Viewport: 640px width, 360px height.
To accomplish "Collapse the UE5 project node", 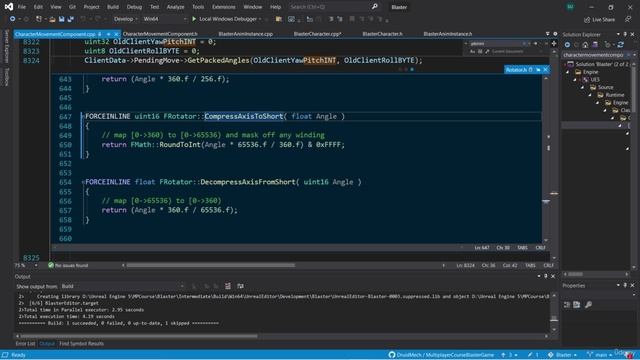I will click(x=575, y=80).
